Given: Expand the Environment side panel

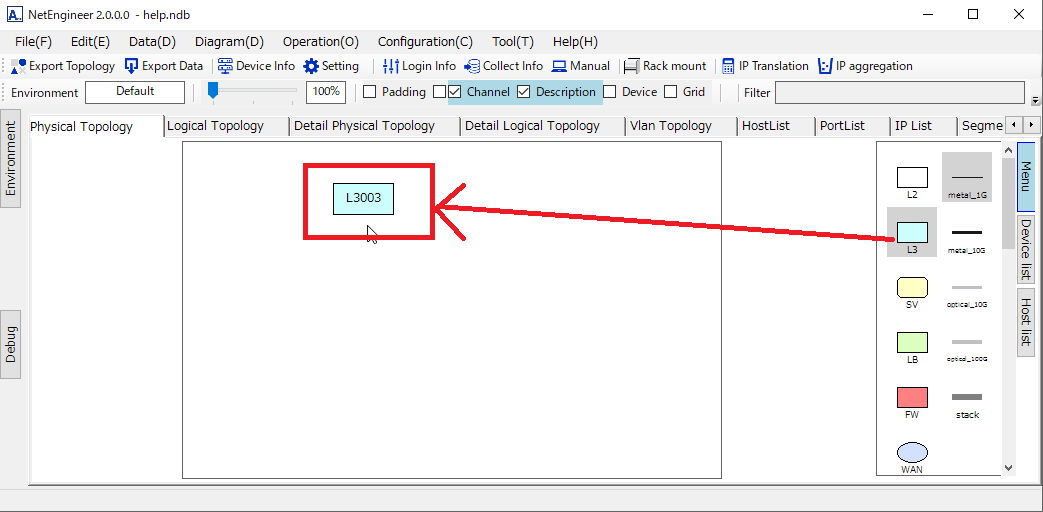Looking at the screenshot, I should (x=10, y=158).
